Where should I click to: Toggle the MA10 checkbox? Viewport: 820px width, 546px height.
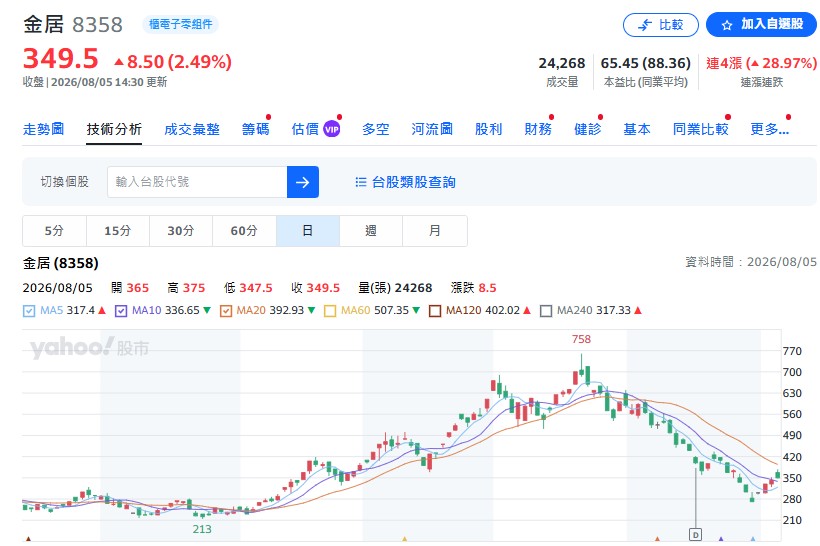tap(121, 311)
